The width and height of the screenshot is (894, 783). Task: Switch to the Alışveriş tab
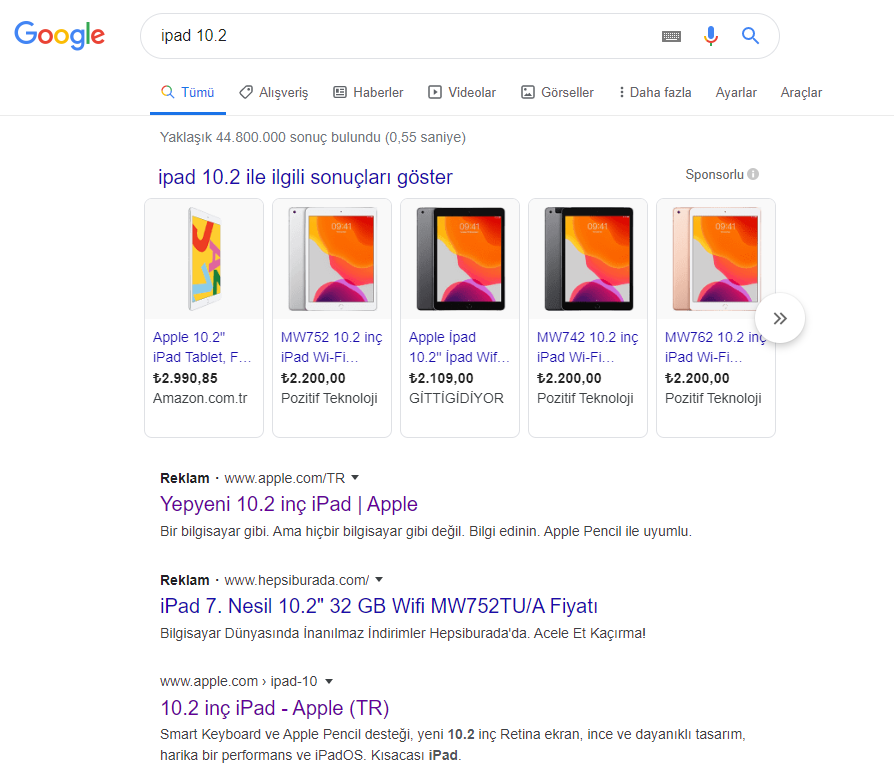click(274, 92)
